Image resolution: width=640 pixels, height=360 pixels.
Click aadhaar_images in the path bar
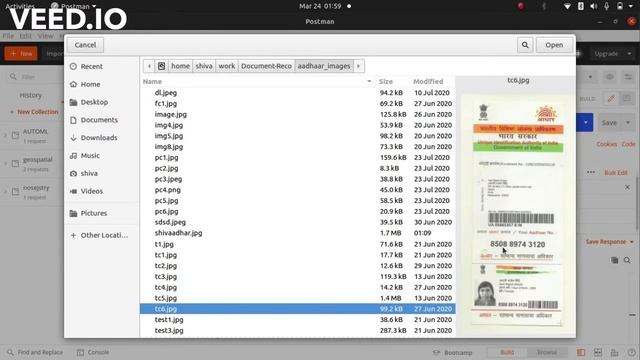click(x=324, y=66)
